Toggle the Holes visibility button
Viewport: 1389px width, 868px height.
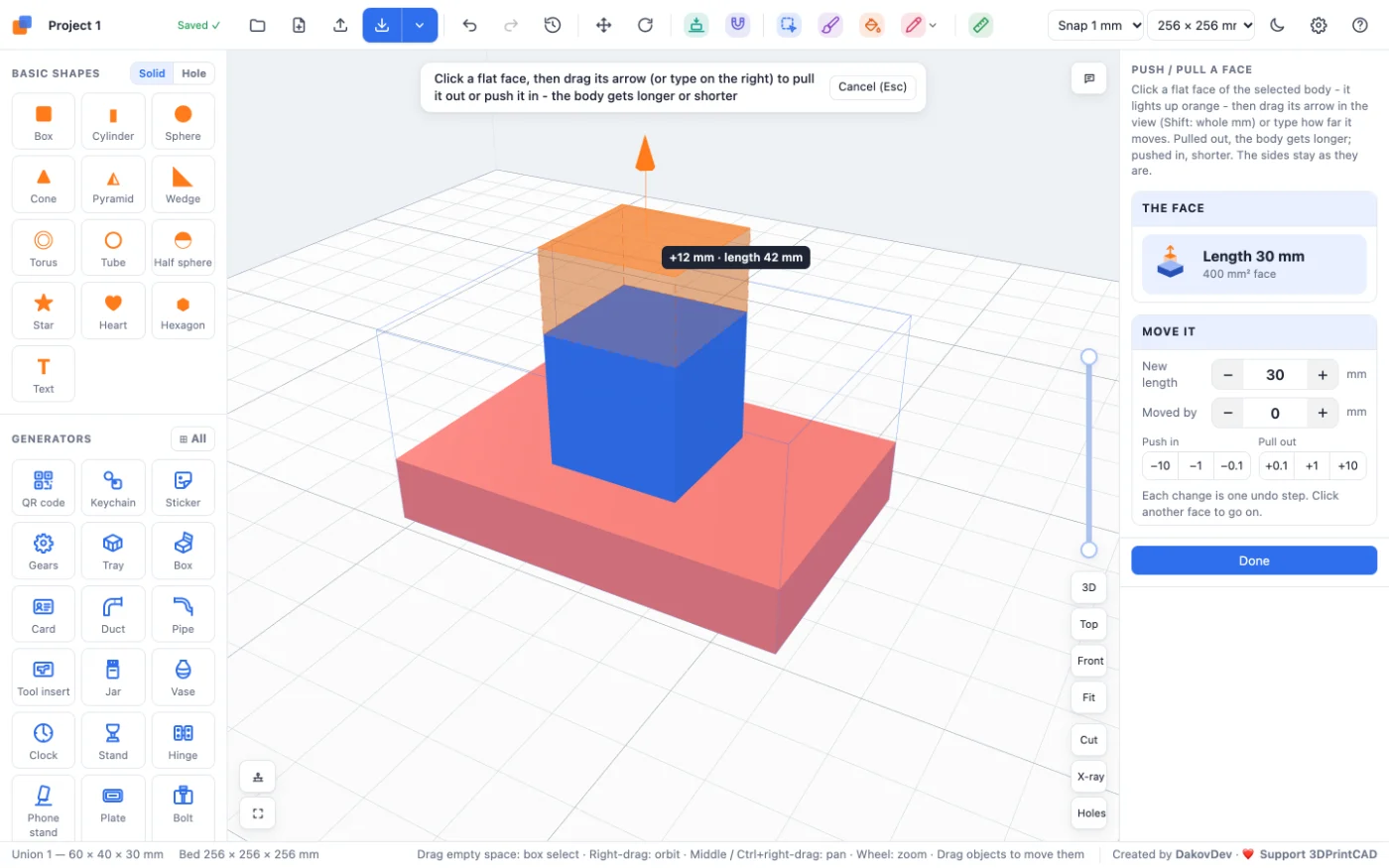pyautogui.click(x=1090, y=813)
